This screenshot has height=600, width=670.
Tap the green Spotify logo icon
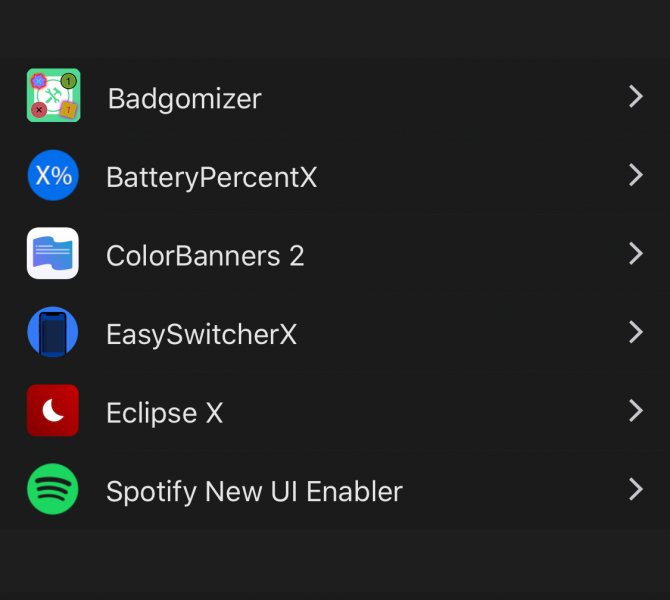click(53, 490)
